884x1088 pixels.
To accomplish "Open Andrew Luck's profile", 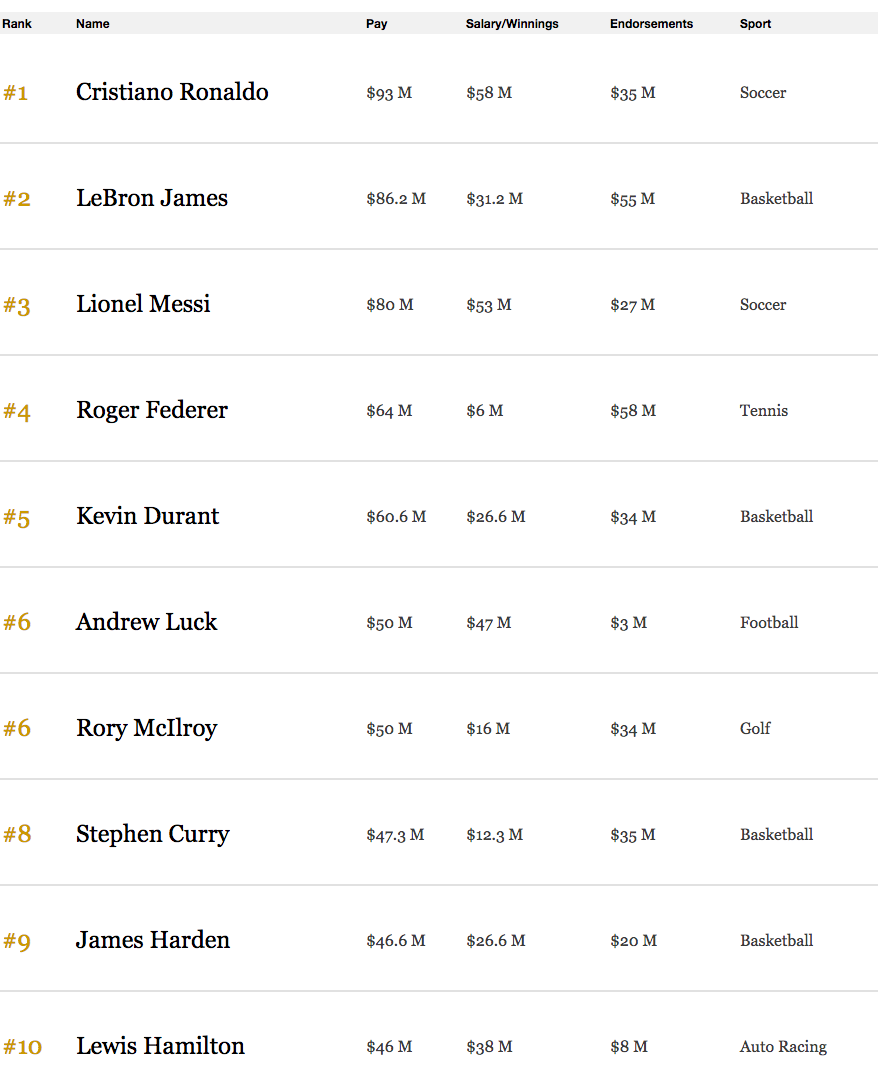I will tap(146, 622).
